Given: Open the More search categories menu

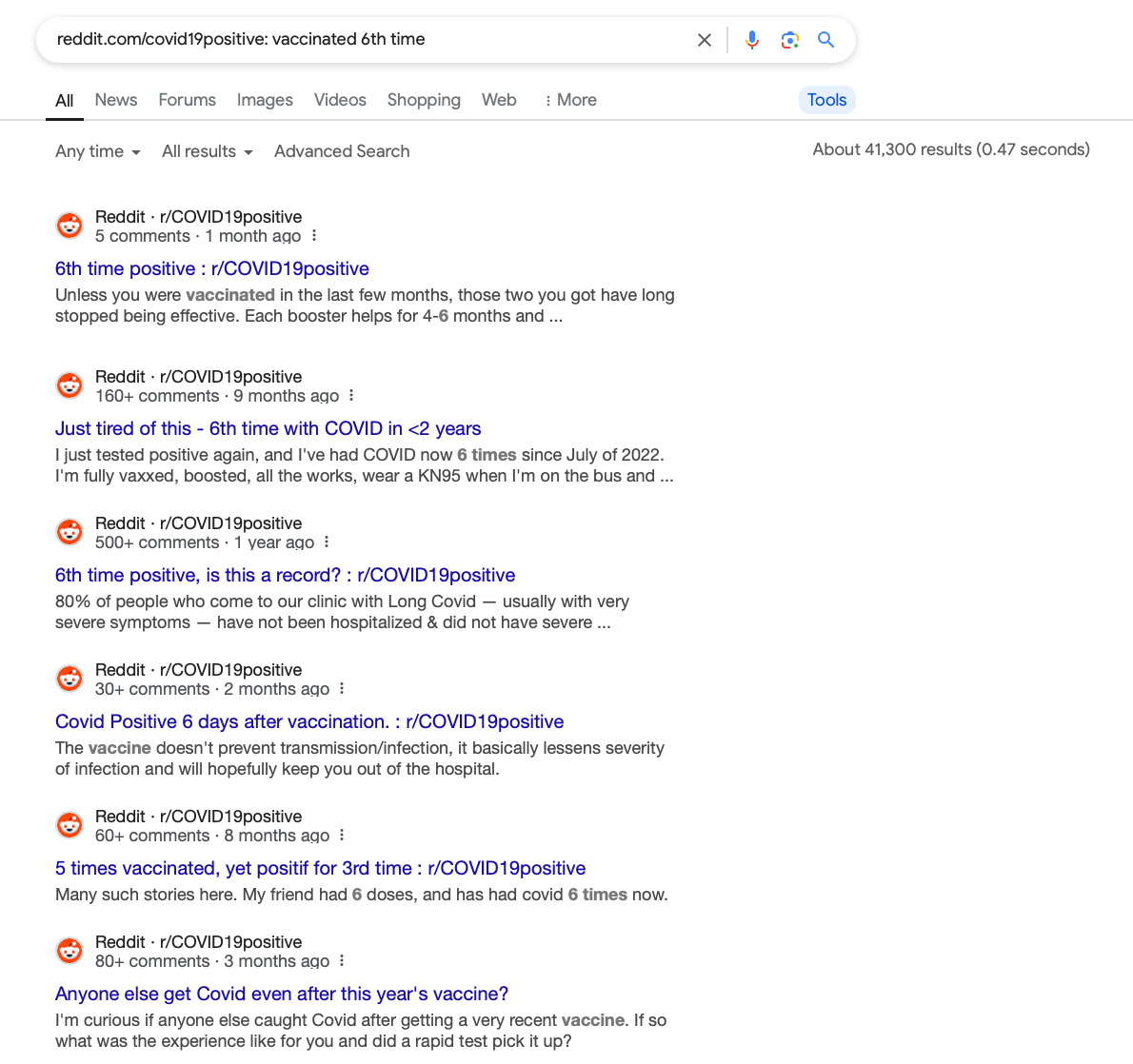Looking at the screenshot, I should [x=570, y=100].
